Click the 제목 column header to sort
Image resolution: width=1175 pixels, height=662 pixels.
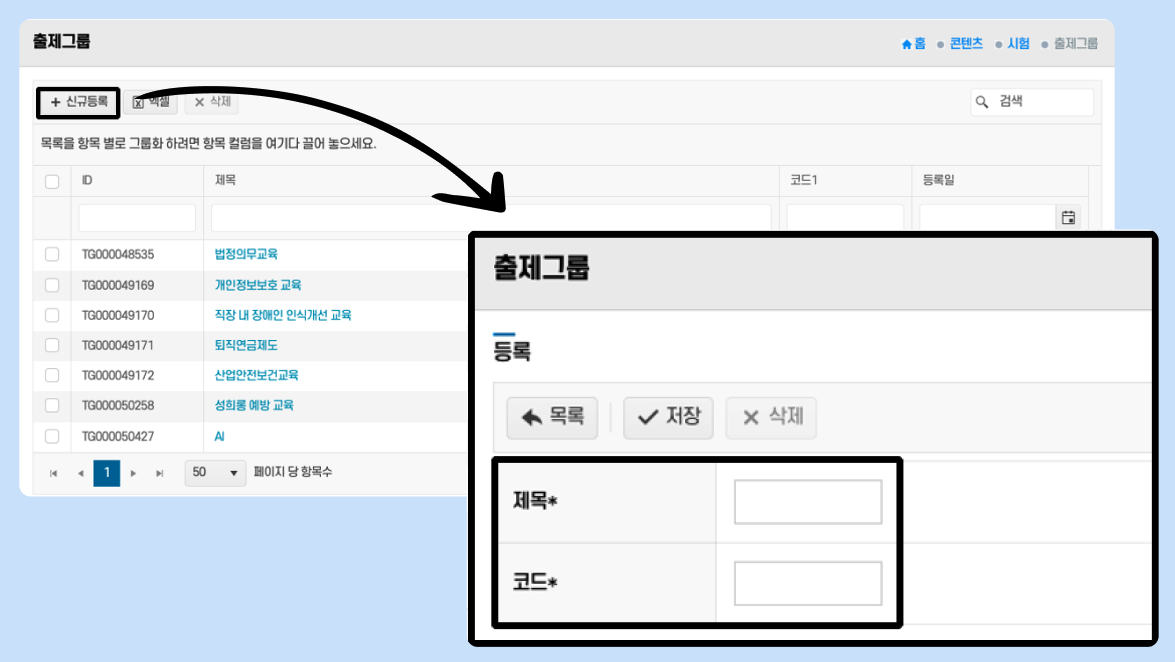pyautogui.click(x=225, y=181)
